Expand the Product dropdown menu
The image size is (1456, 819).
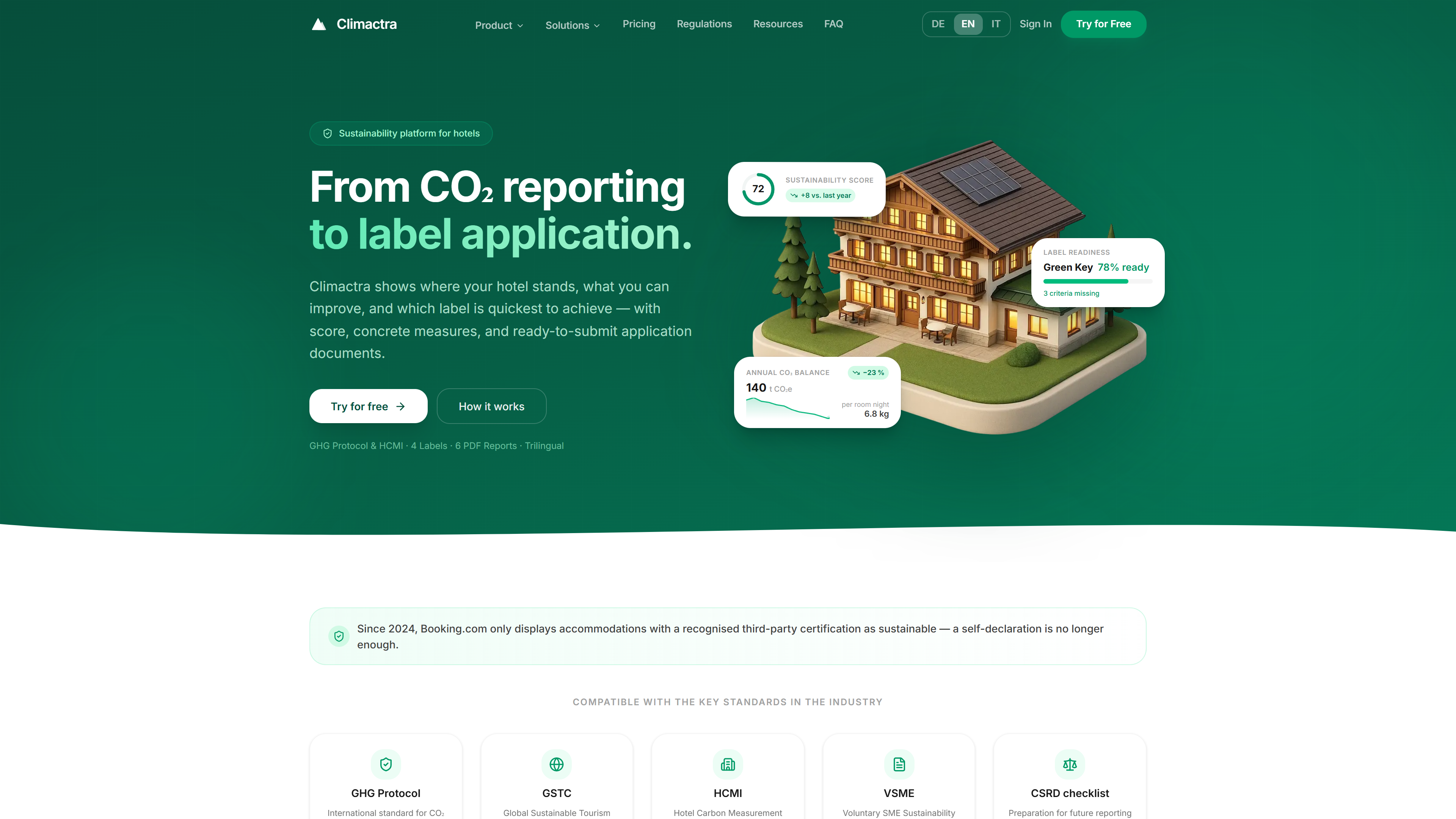pos(499,25)
